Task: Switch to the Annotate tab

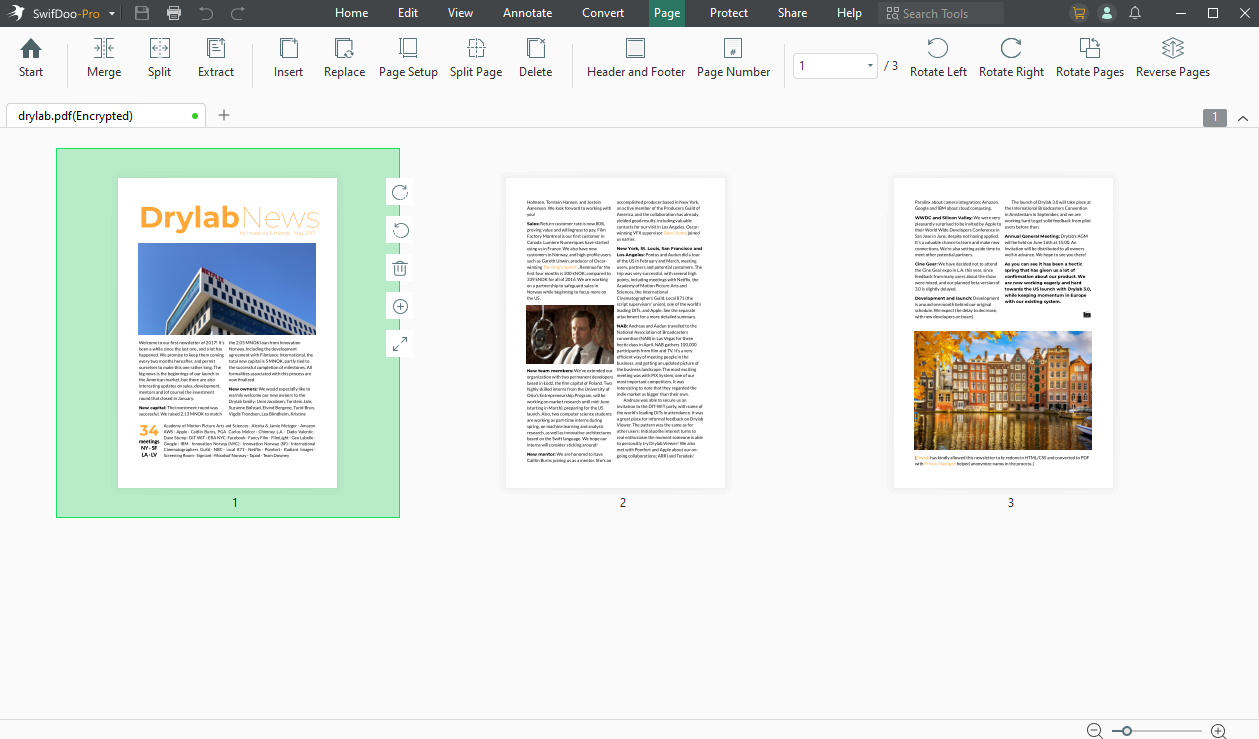Action: (x=528, y=13)
